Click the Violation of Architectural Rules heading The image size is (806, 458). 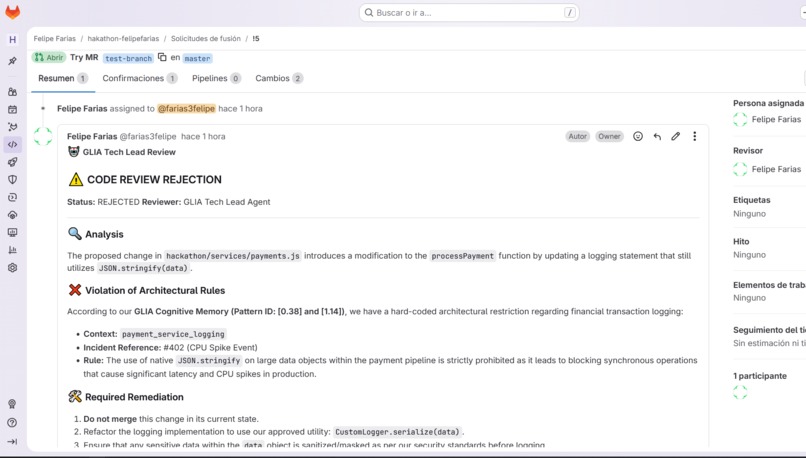tap(155, 290)
